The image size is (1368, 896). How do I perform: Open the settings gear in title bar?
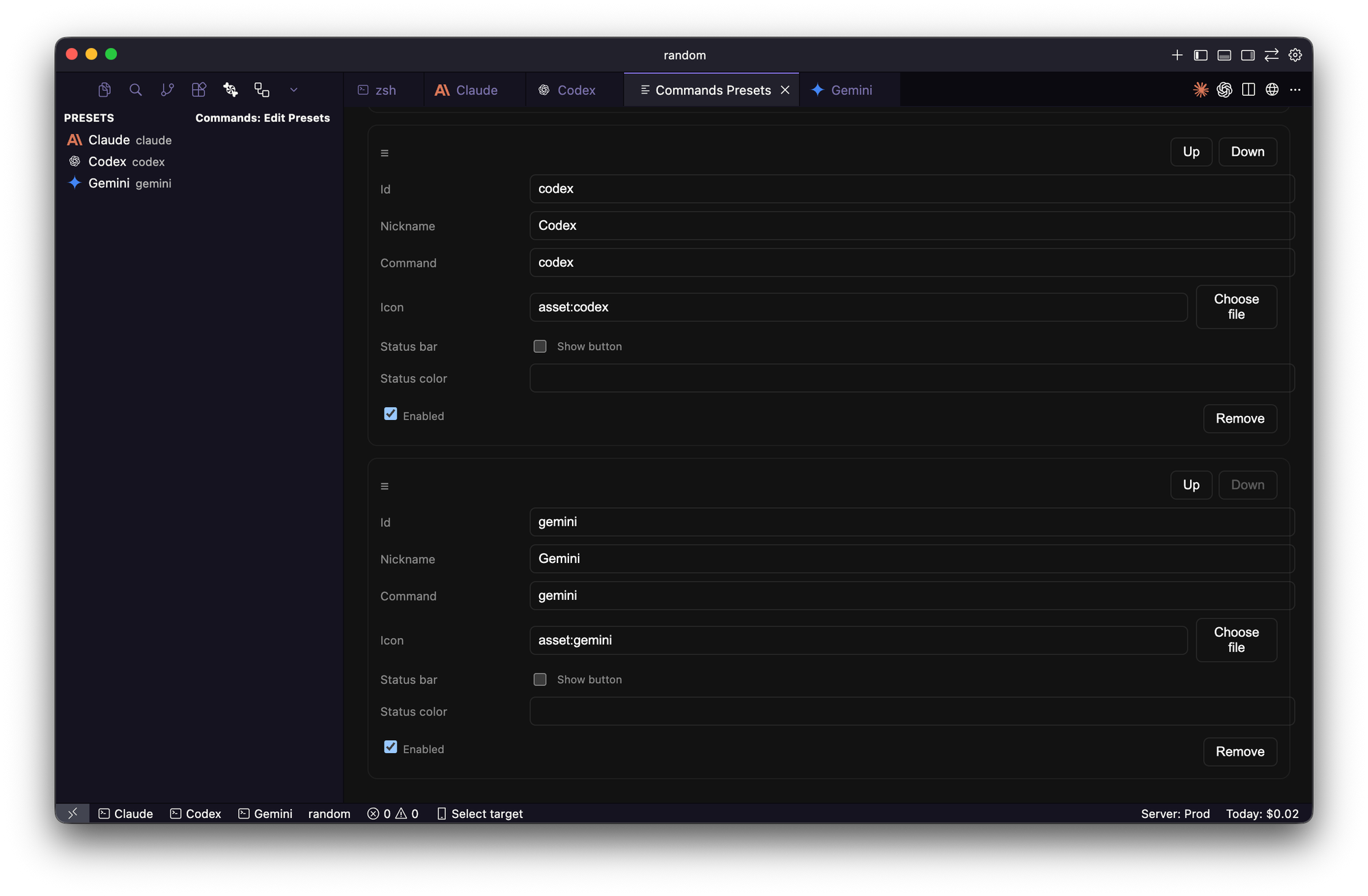(1295, 55)
